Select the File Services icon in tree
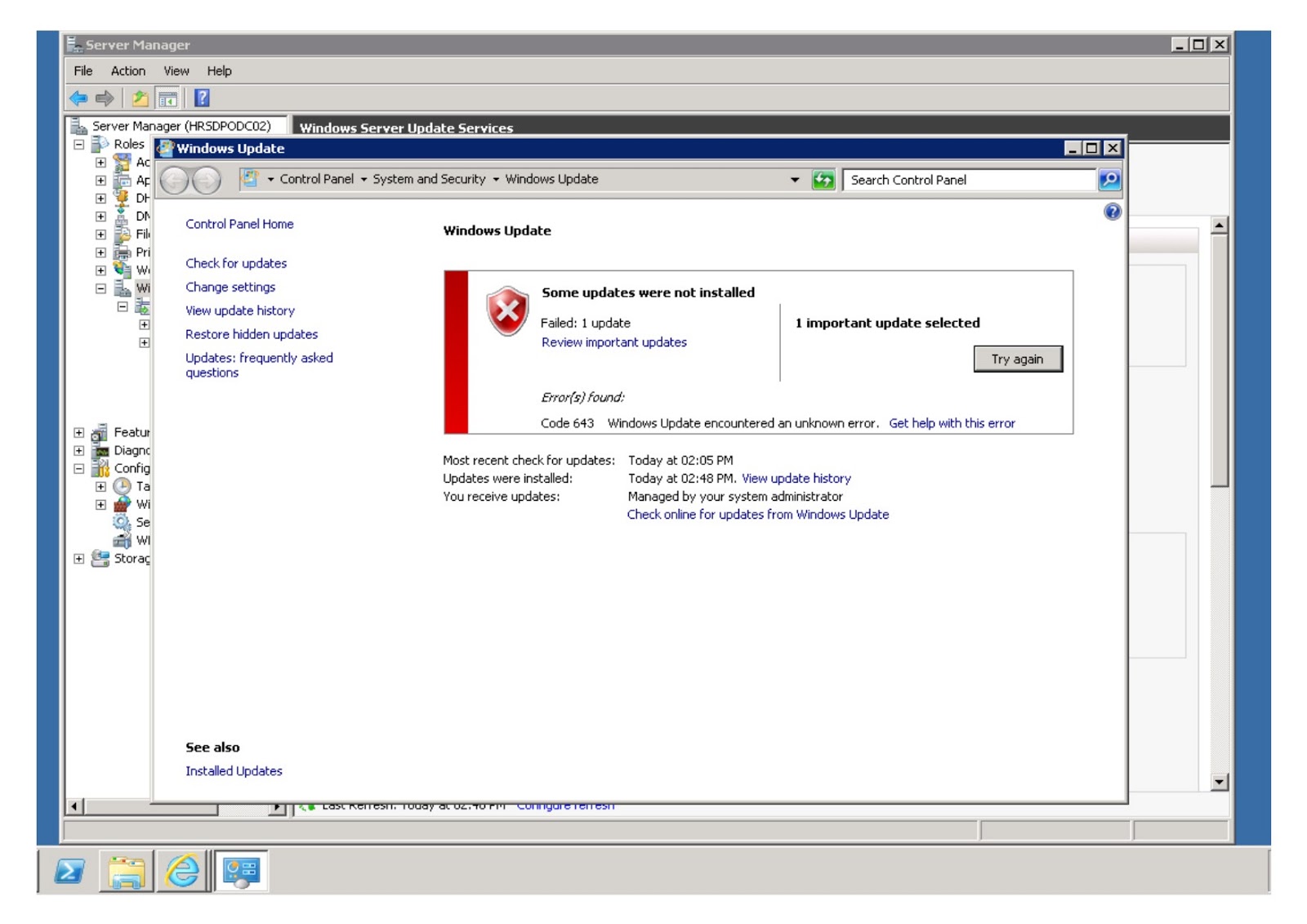 point(122,234)
